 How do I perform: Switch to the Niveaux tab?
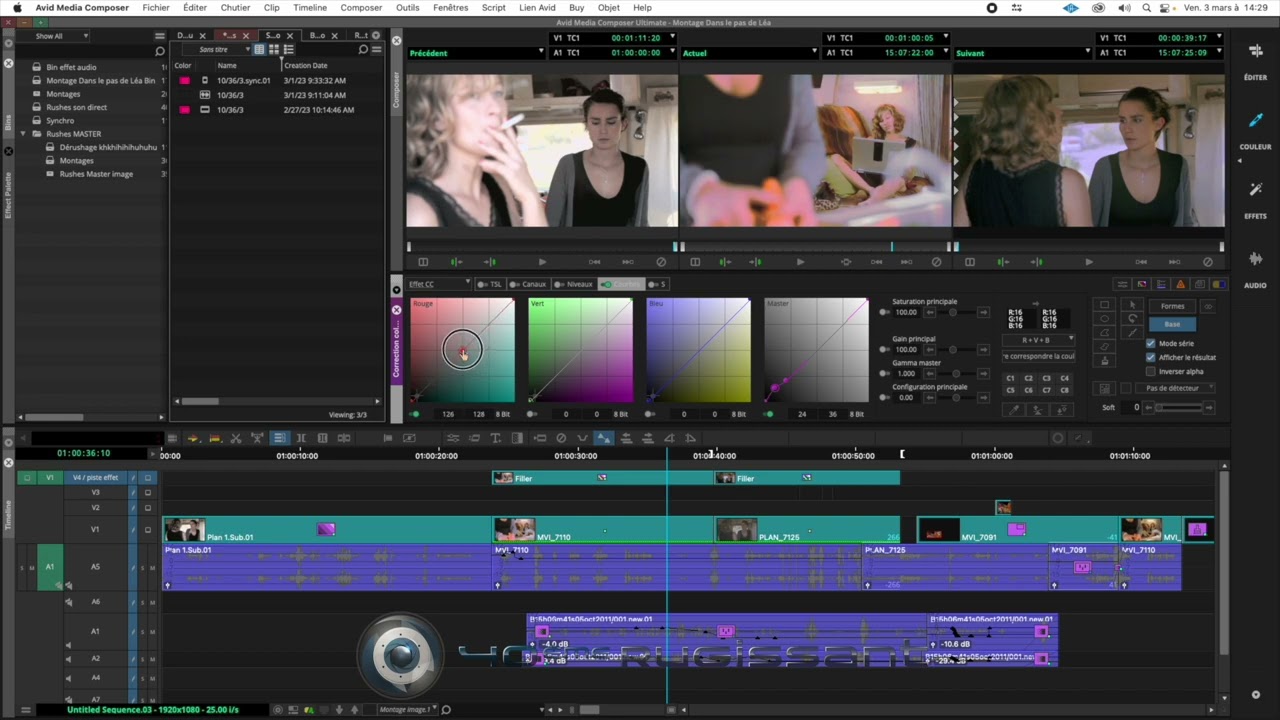pos(575,284)
